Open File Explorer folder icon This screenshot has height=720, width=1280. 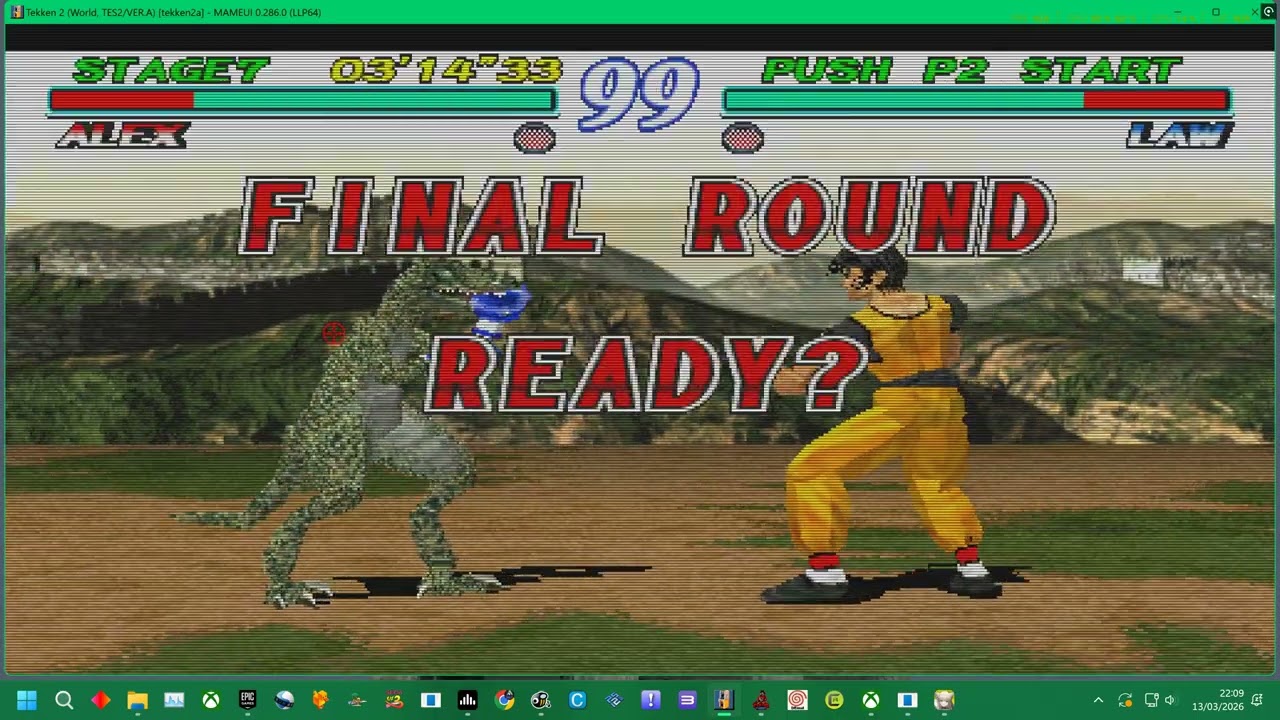click(x=137, y=700)
